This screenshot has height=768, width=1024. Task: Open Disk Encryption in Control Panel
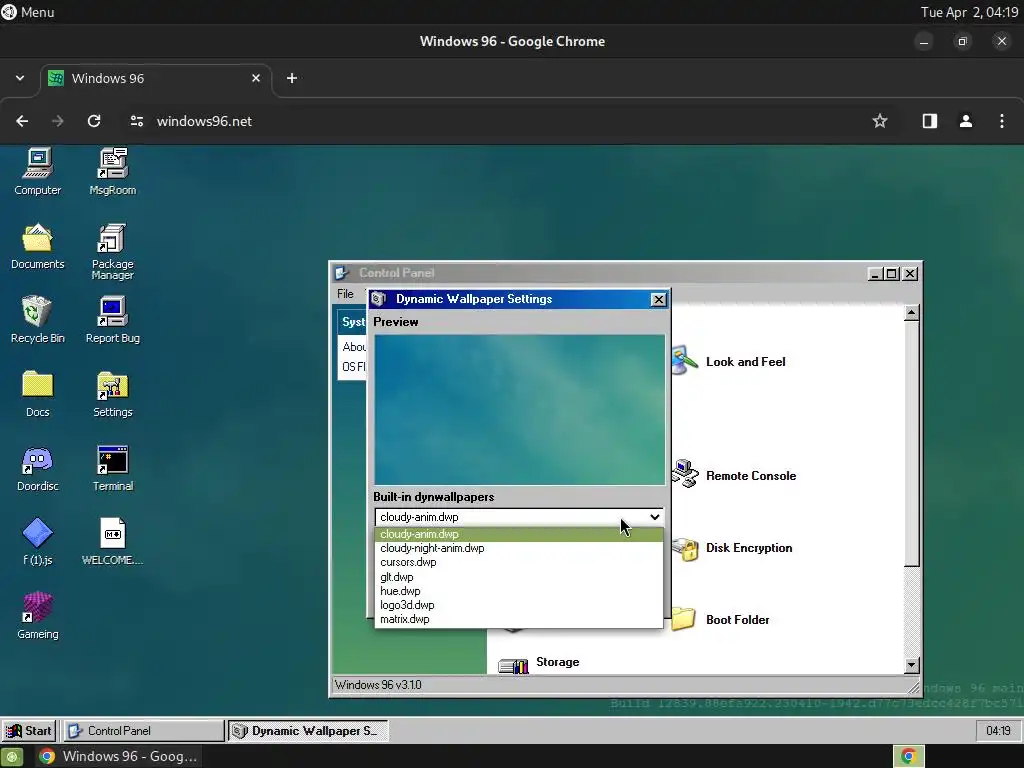(732, 548)
